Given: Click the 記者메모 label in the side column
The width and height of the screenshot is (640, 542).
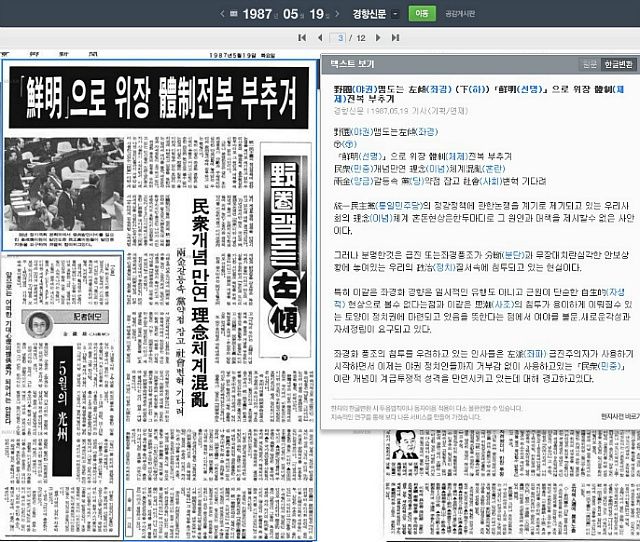Looking at the screenshot, I should click(x=85, y=316).
